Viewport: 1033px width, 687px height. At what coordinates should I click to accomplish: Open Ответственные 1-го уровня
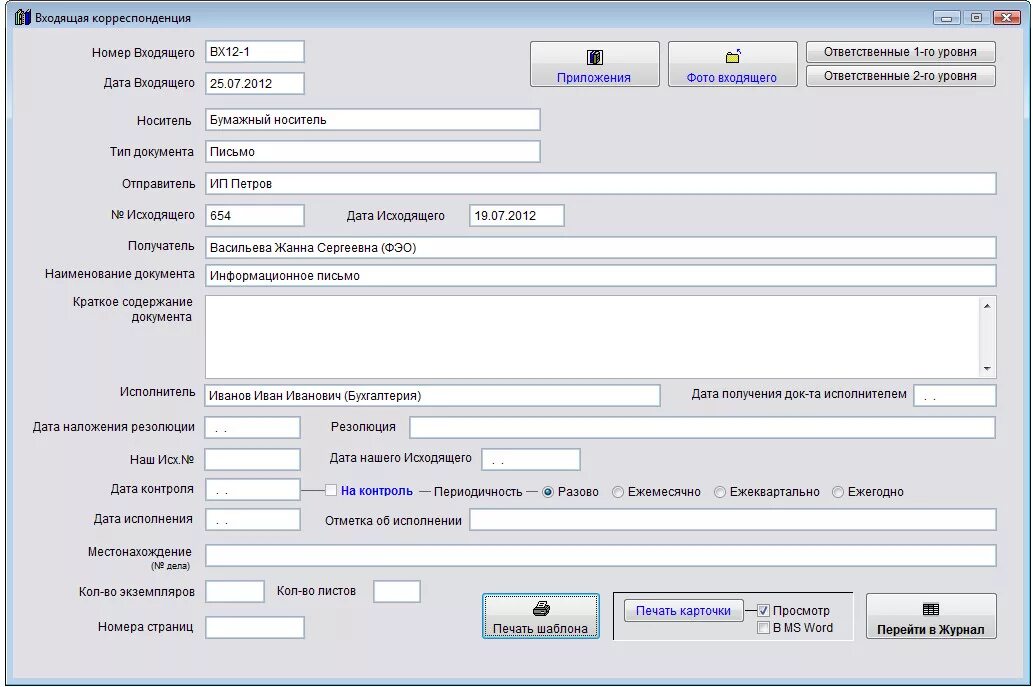coord(900,52)
